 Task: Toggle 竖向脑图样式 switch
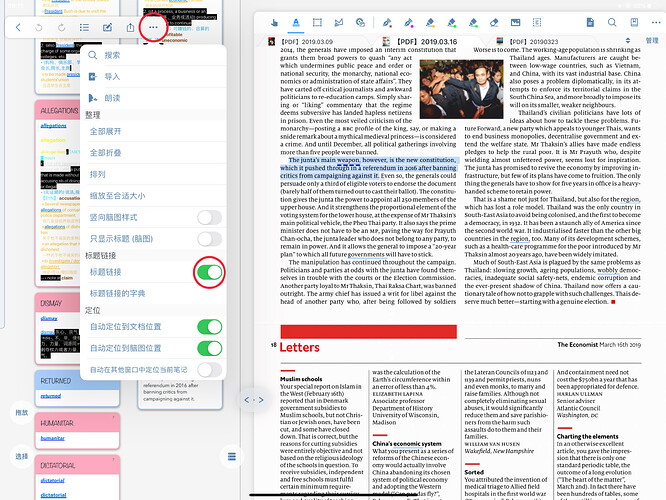[209, 218]
